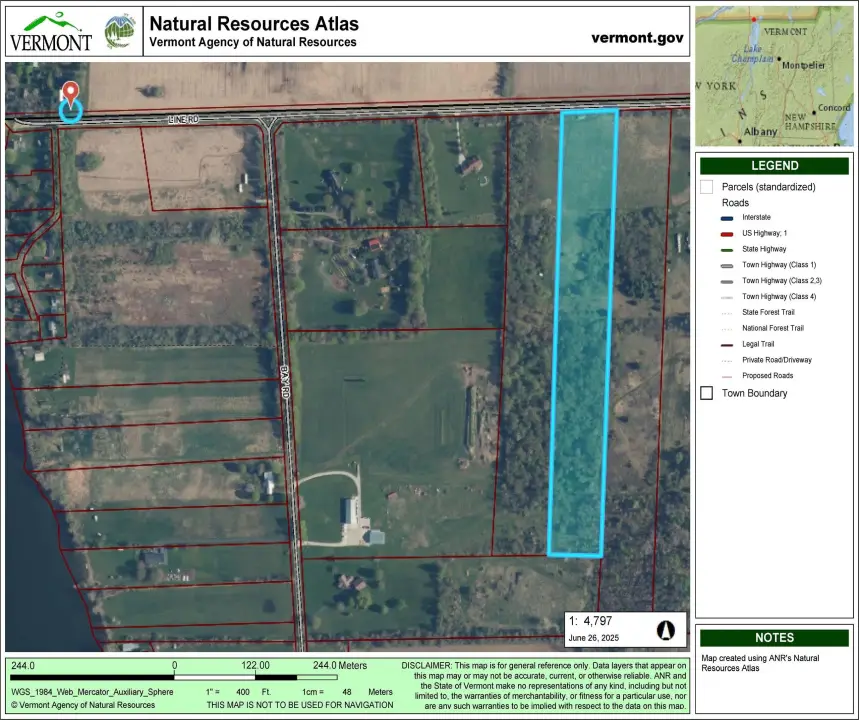859x720 pixels.
Task: Click the LEGEND header bar
Action: pyautogui.click(x=774, y=166)
